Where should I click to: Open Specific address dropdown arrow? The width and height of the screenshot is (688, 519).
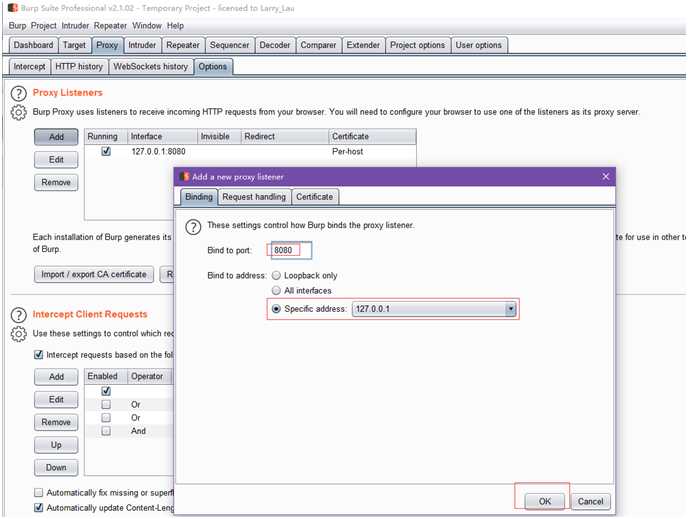510,309
